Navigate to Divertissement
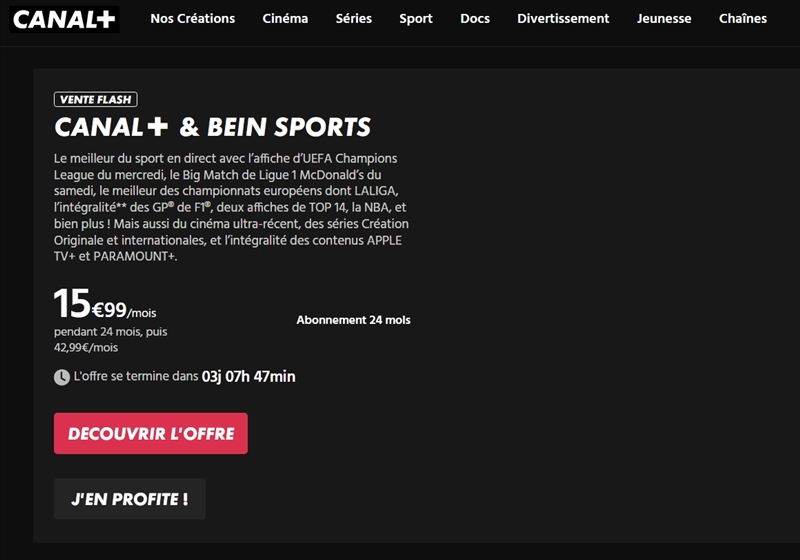The height and width of the screenshot is (560, 800). click(563, 18)
